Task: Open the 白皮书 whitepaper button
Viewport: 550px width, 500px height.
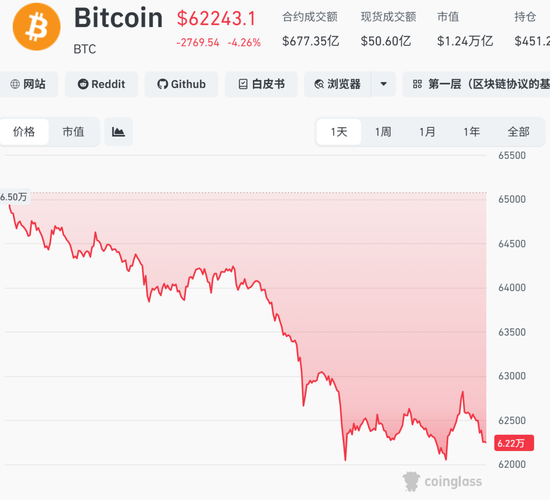Action: click(261, 84)
